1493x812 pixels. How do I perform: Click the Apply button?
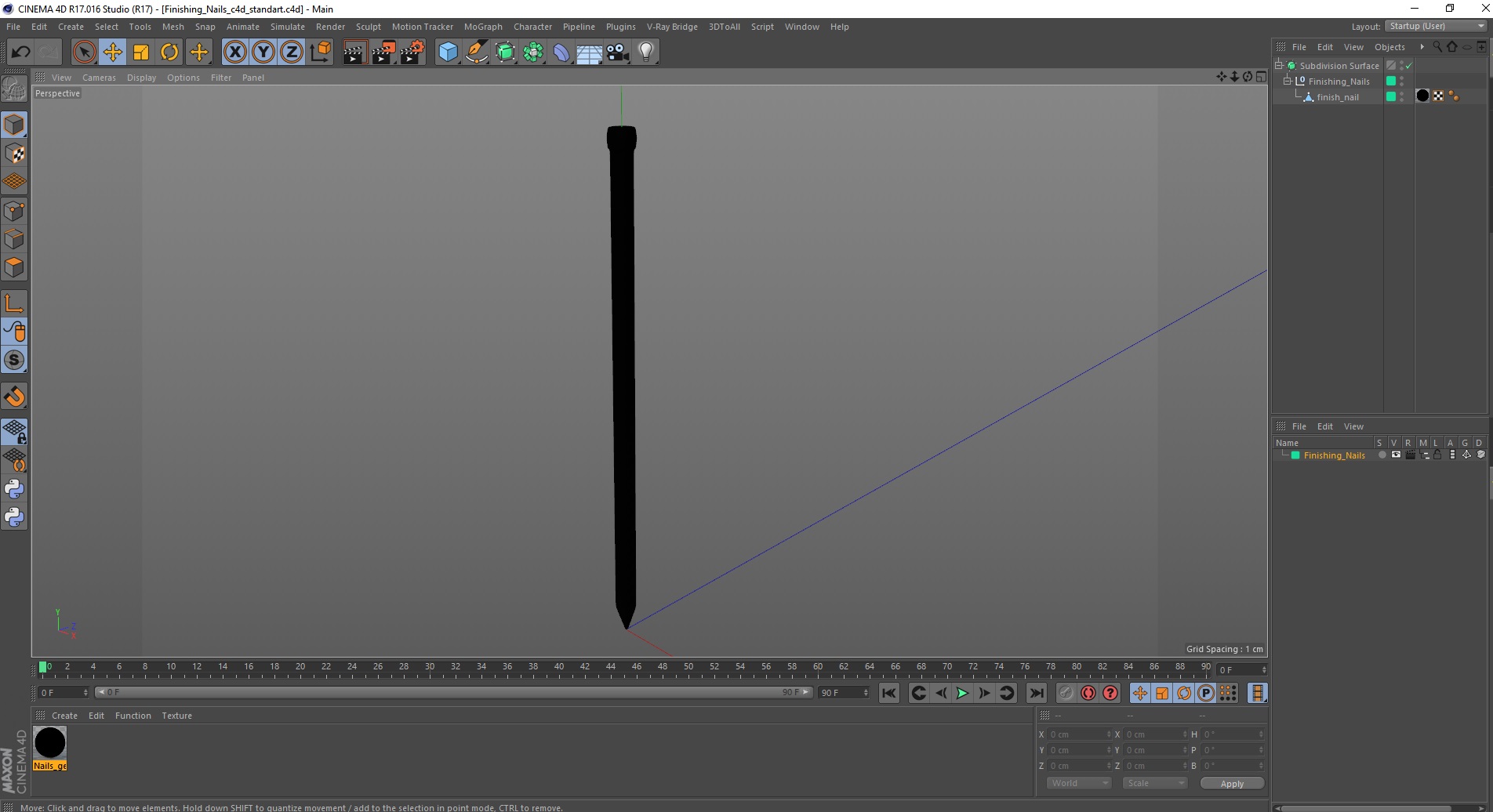coord(1232,784)
